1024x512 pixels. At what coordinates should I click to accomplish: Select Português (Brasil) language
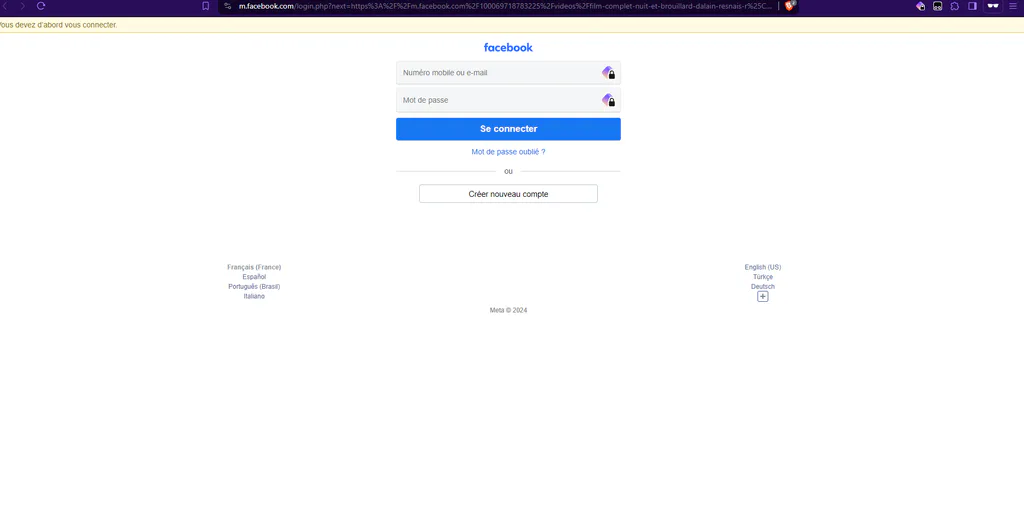pyautogui.click(x=254, y=287)
